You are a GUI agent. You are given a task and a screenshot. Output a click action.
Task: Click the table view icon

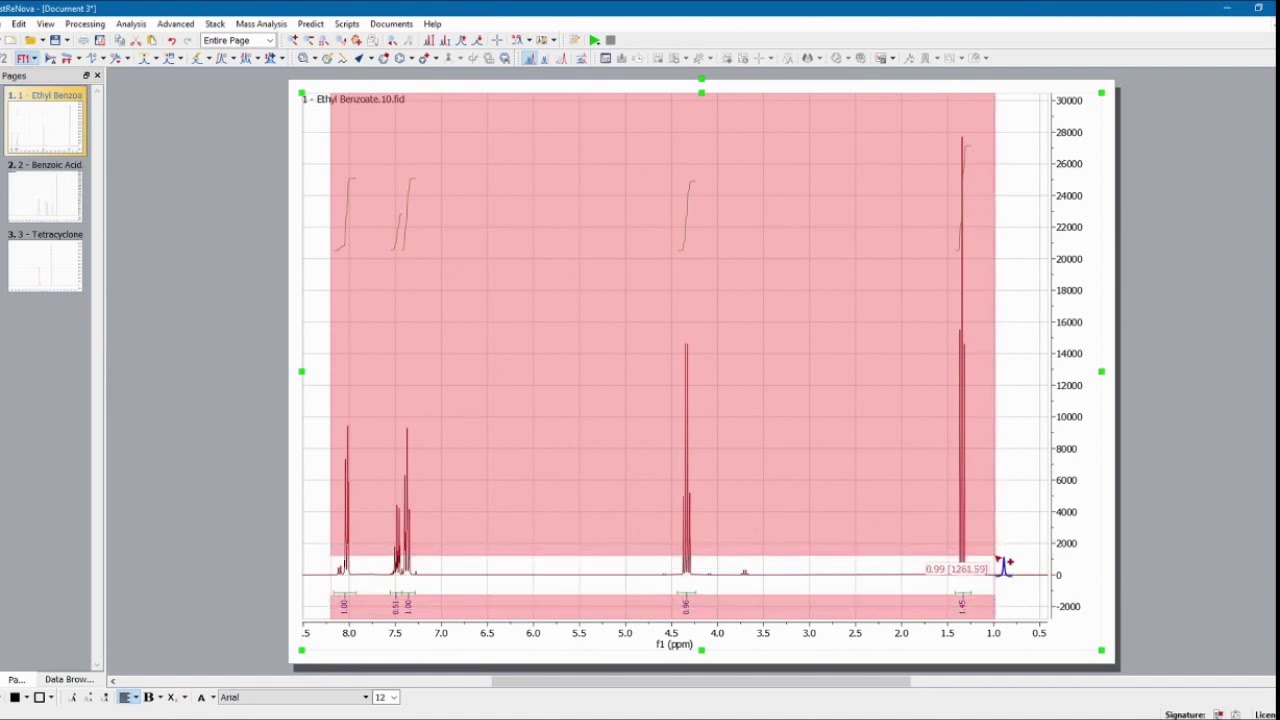tap(605, 58)
